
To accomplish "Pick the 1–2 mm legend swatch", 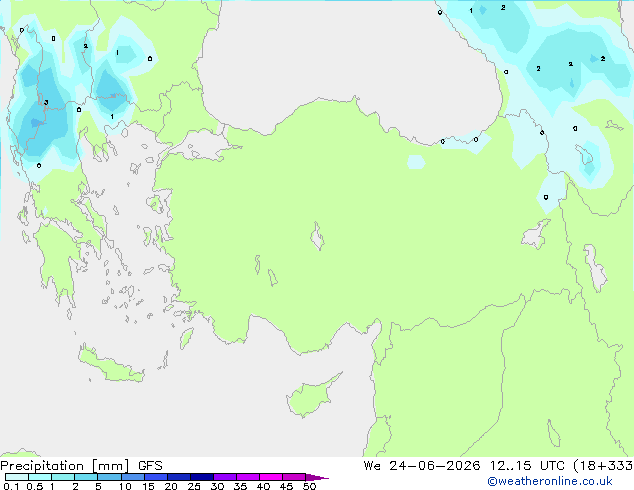I will pos(63,477).
